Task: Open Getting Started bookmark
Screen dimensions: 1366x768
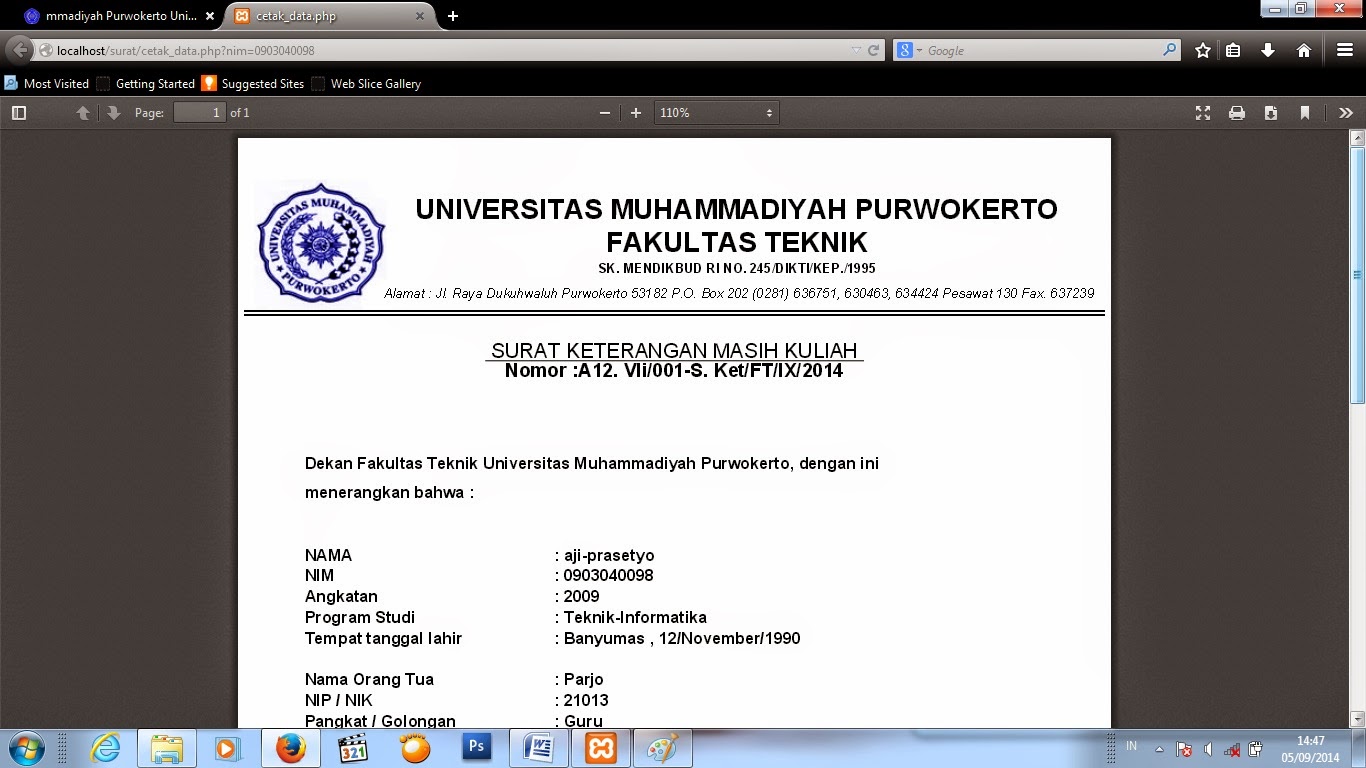Action: pos(145,84)
